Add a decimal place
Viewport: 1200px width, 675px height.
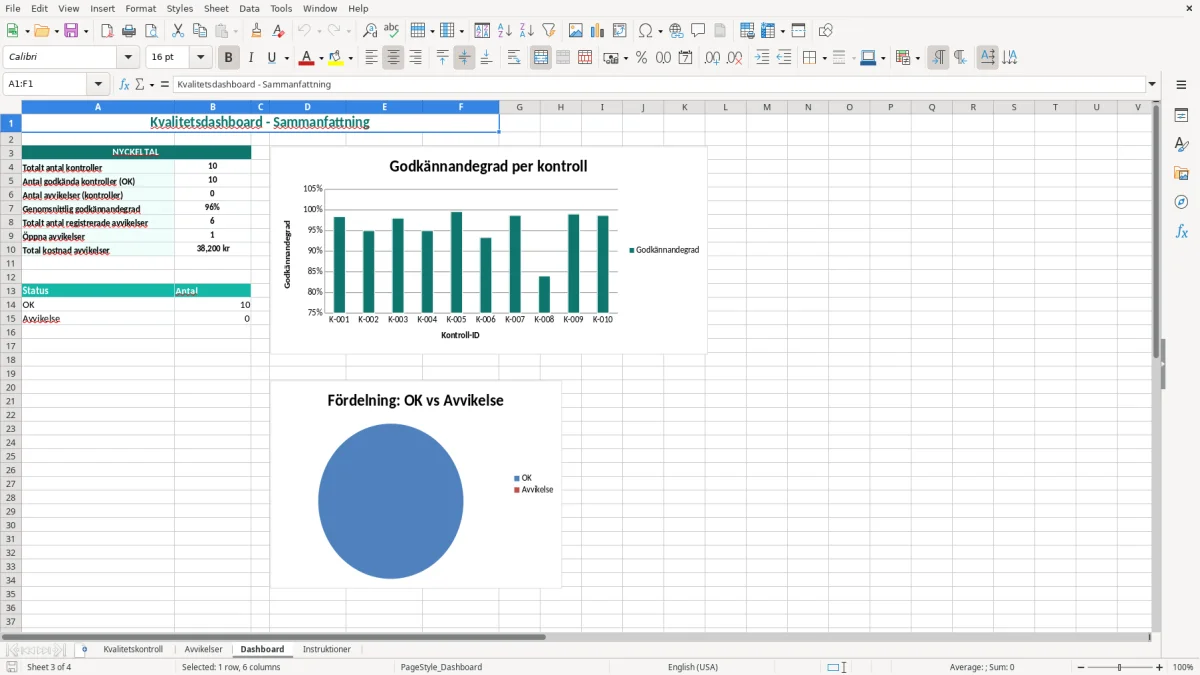pyautogui.click(x=712, y=58)
